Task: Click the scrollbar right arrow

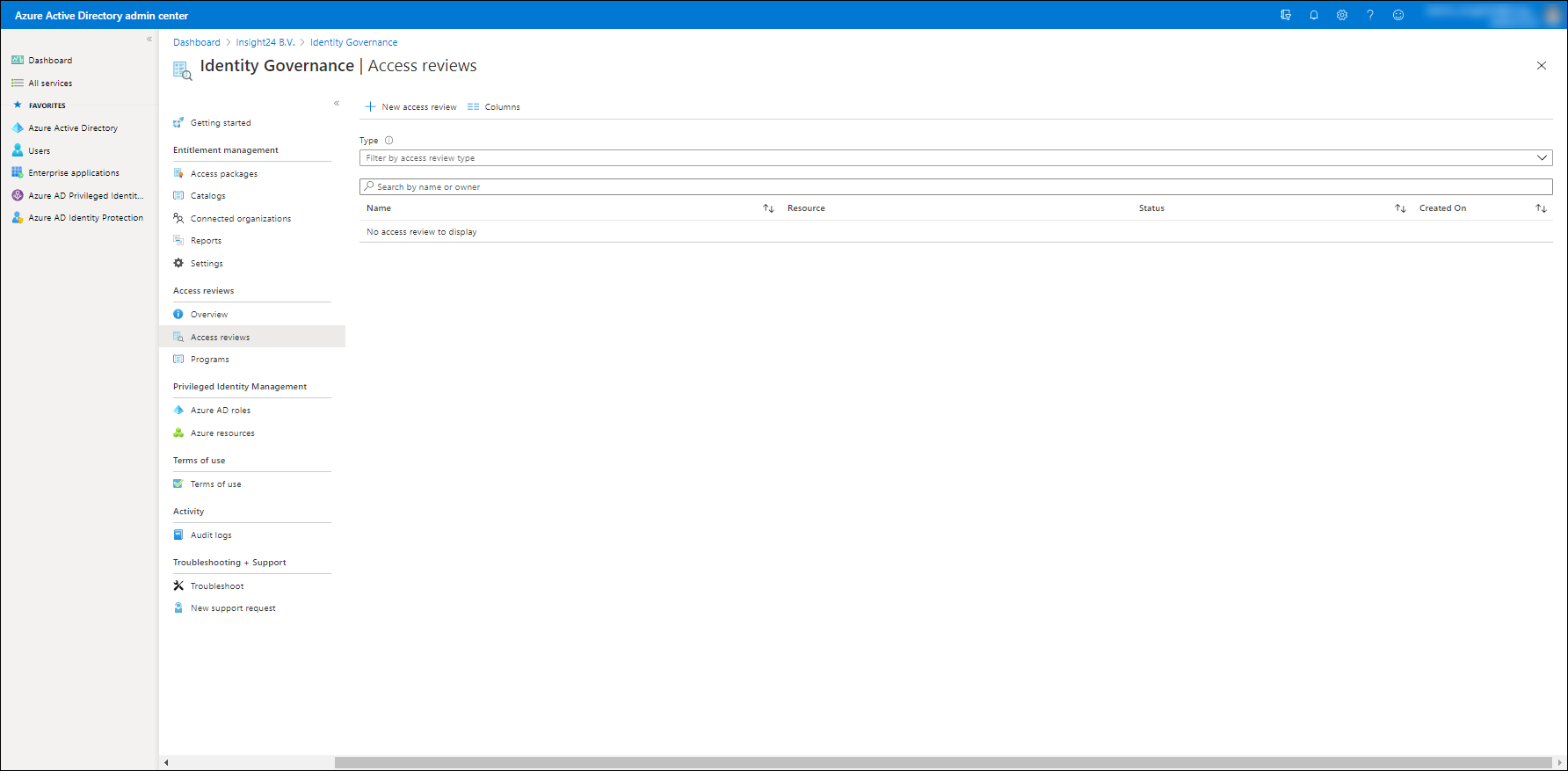Action: 1560,762
